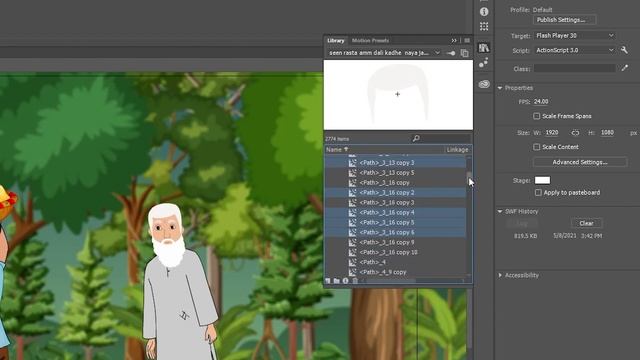Click the FPS 24.00 value
This screenshot has height=360, width=640.
(x=541, y=102)
